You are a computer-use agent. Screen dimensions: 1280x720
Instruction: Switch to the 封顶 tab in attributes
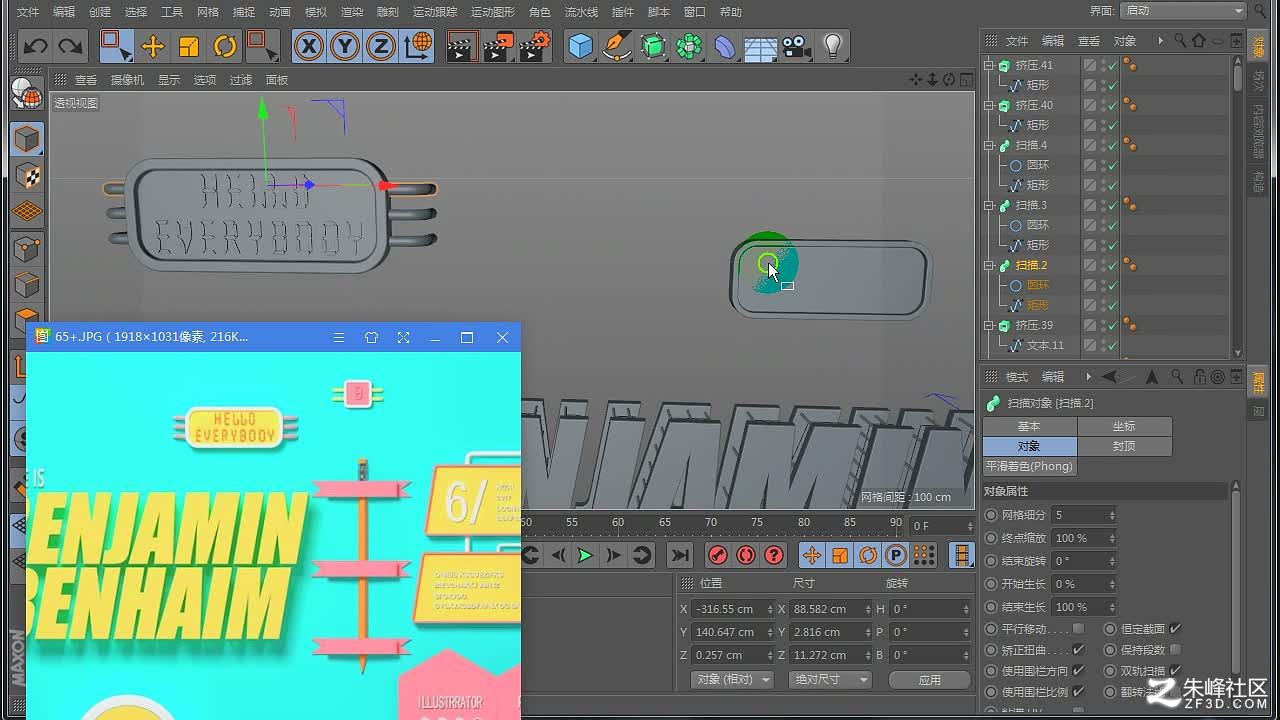coord(1124,446)
